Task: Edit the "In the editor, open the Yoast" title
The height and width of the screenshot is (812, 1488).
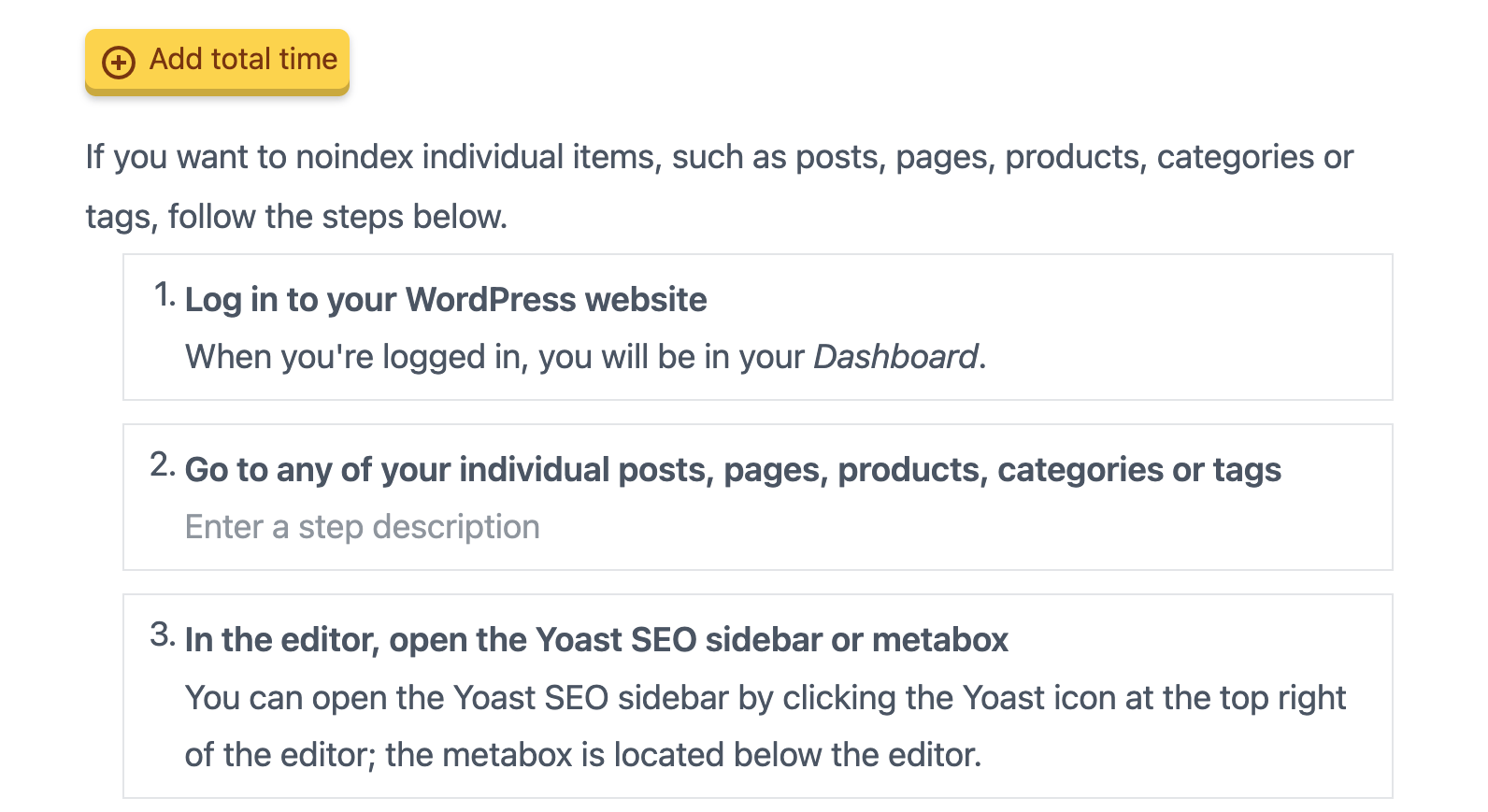Action: pyautogui.click(x=595, y=640)
